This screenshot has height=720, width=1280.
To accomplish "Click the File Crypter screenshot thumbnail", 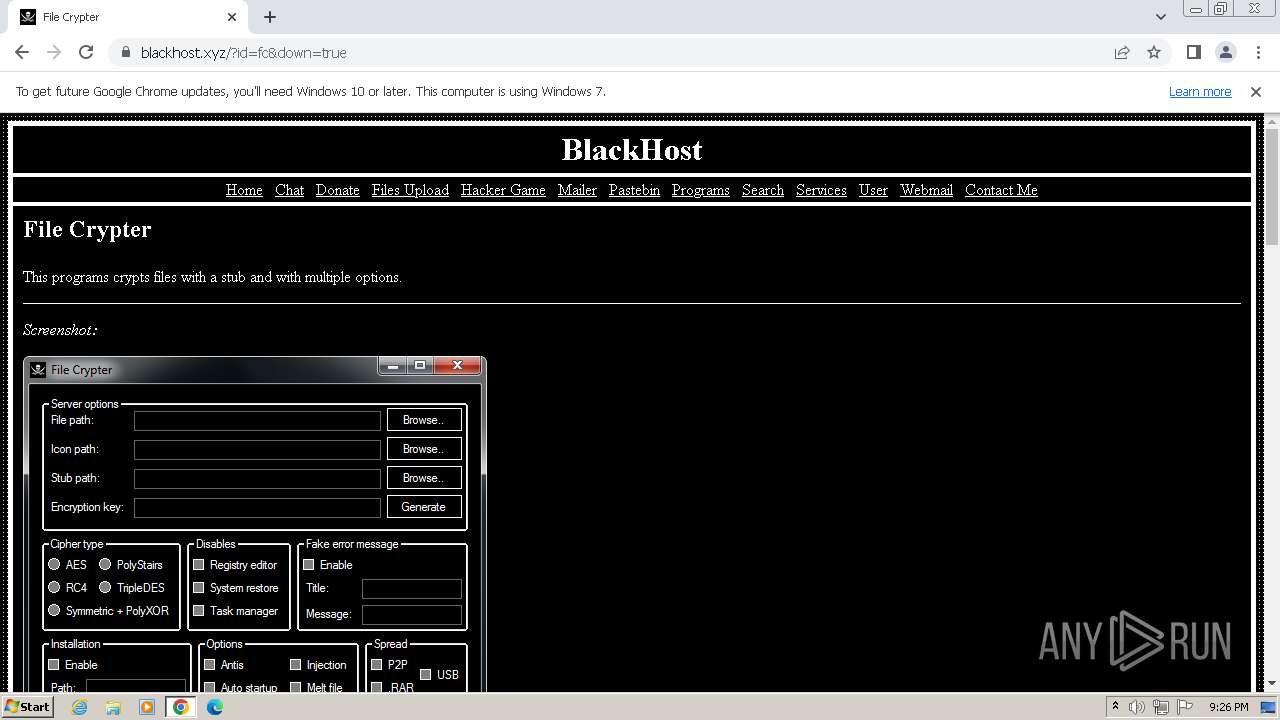I will point(255,524).
